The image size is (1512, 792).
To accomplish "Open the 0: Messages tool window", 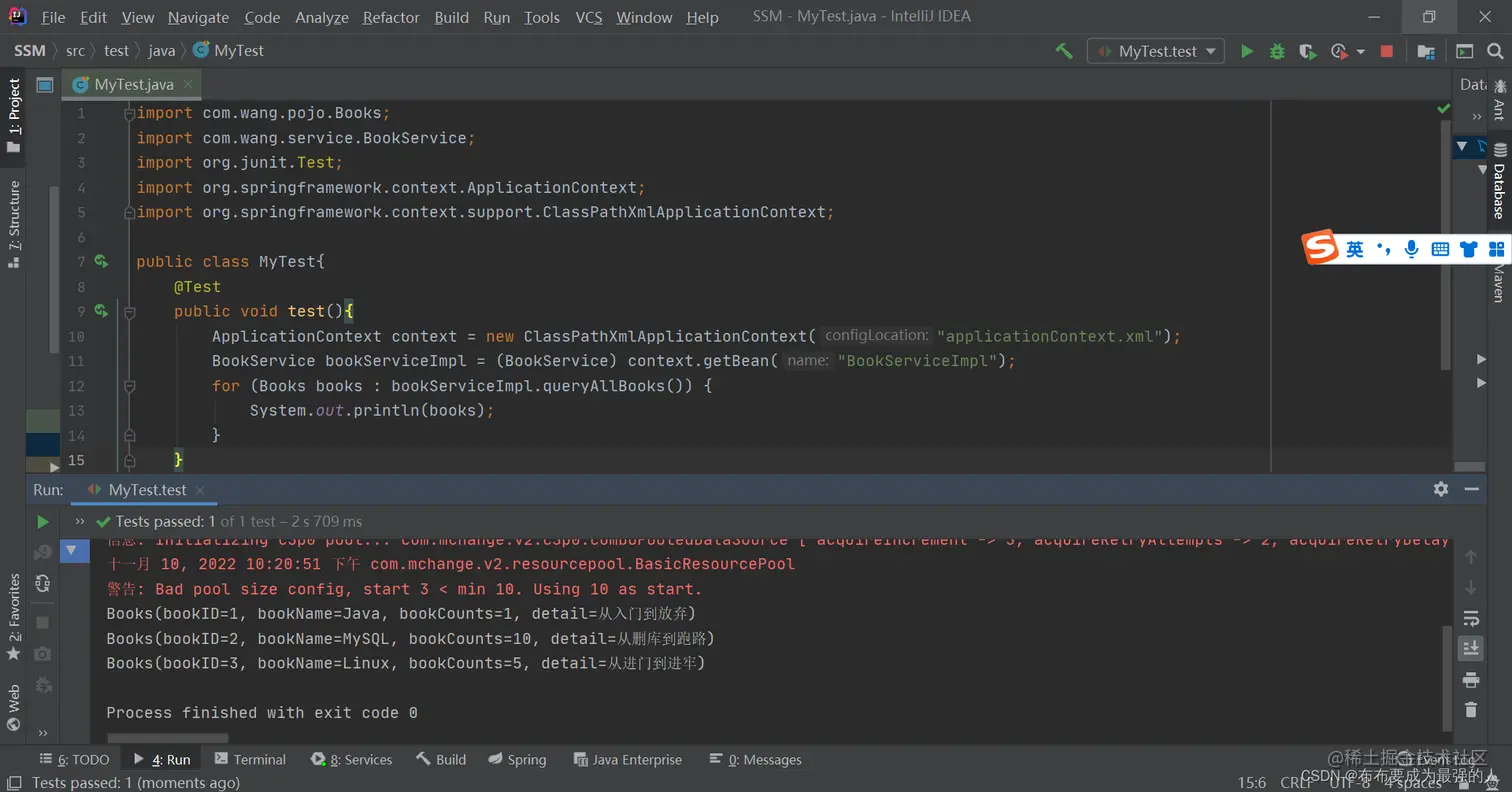I will click(755, 760).
